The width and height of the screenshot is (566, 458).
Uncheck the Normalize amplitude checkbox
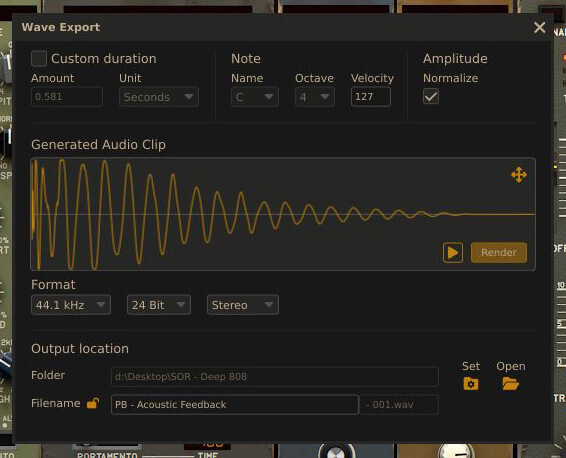coord(431,96)
